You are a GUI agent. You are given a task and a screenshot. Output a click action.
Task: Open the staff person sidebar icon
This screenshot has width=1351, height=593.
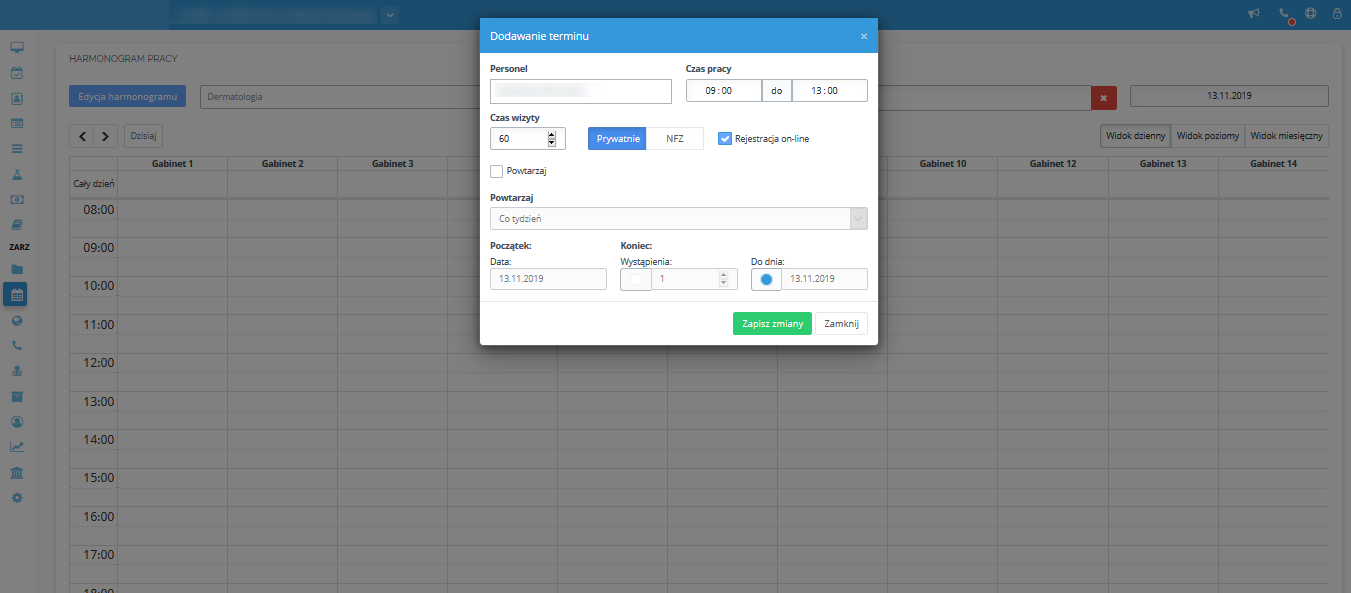click(x=16, y=371)
